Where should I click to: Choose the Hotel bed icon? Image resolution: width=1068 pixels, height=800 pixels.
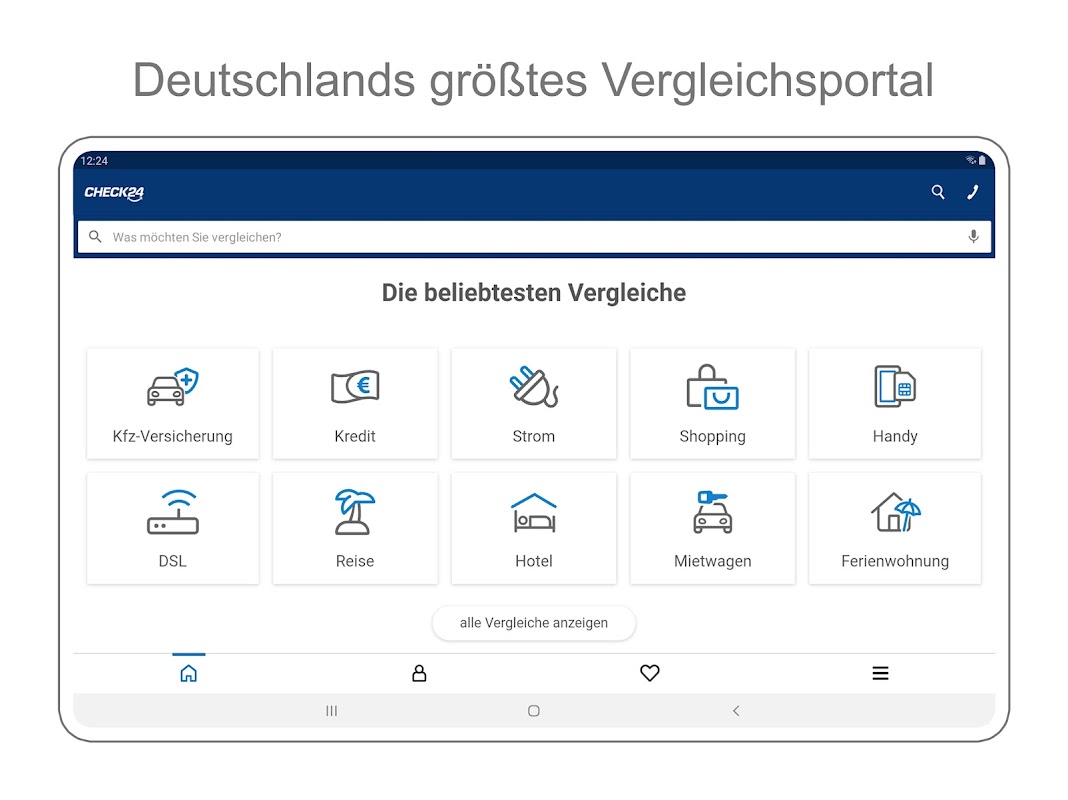click(533, 512)
